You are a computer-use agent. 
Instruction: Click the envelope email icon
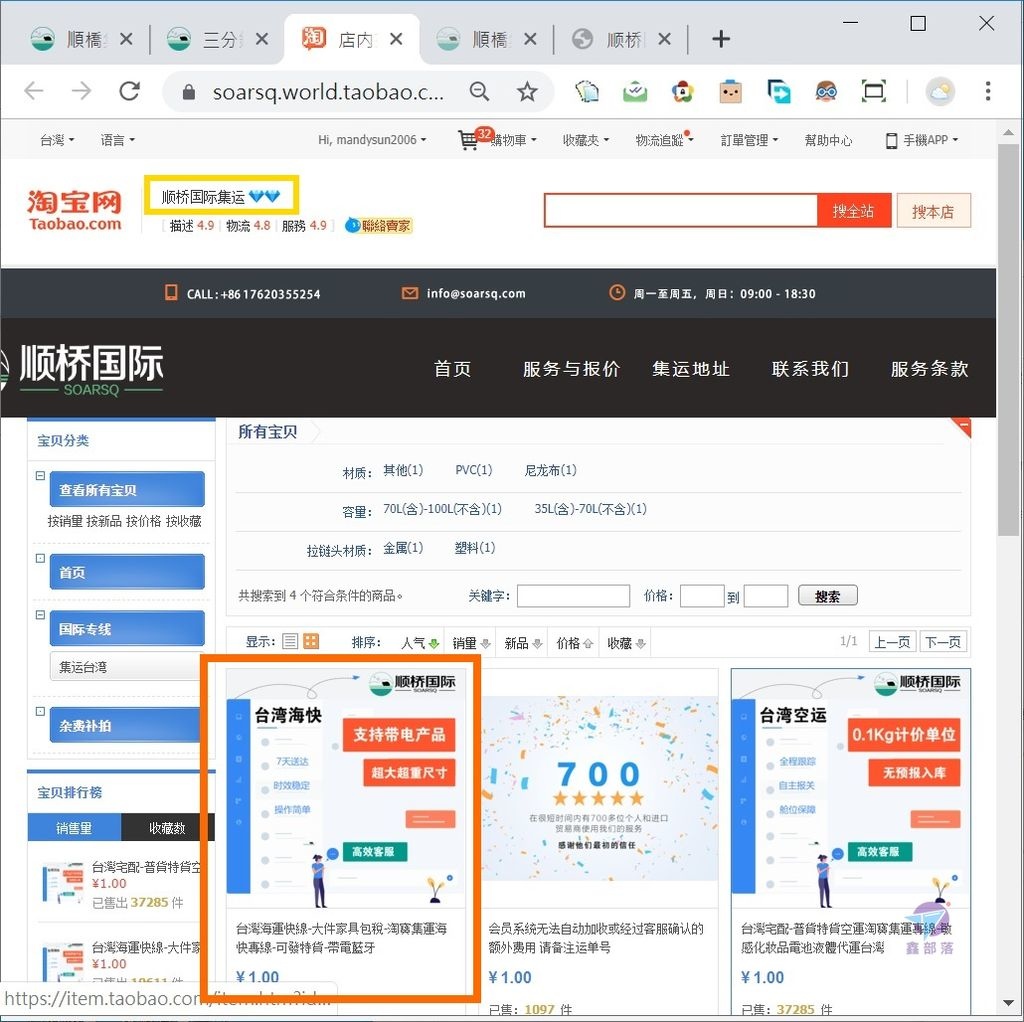coord(409,293)
